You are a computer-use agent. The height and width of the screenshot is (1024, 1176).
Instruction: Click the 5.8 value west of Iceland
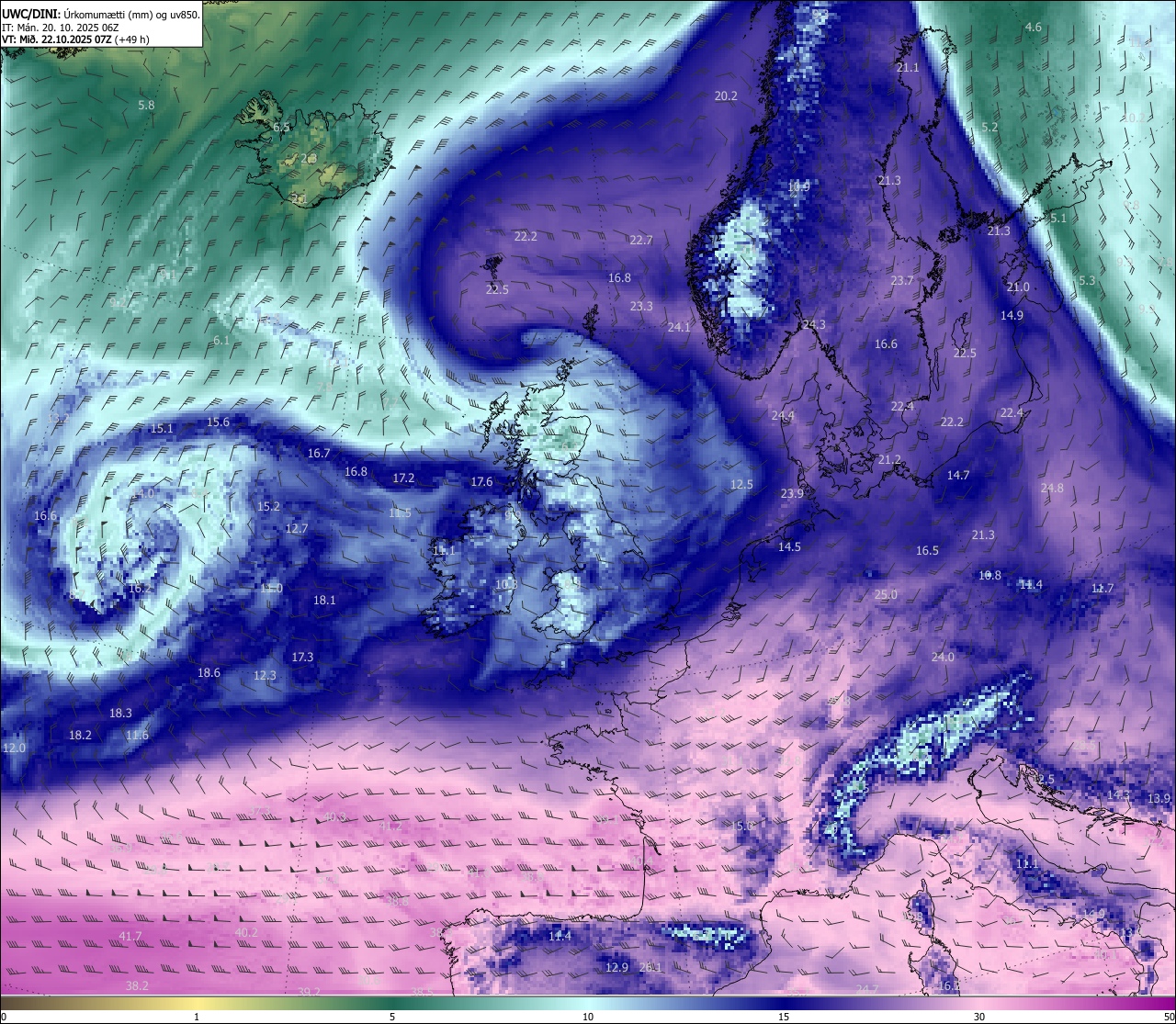(x=146, y=106)
